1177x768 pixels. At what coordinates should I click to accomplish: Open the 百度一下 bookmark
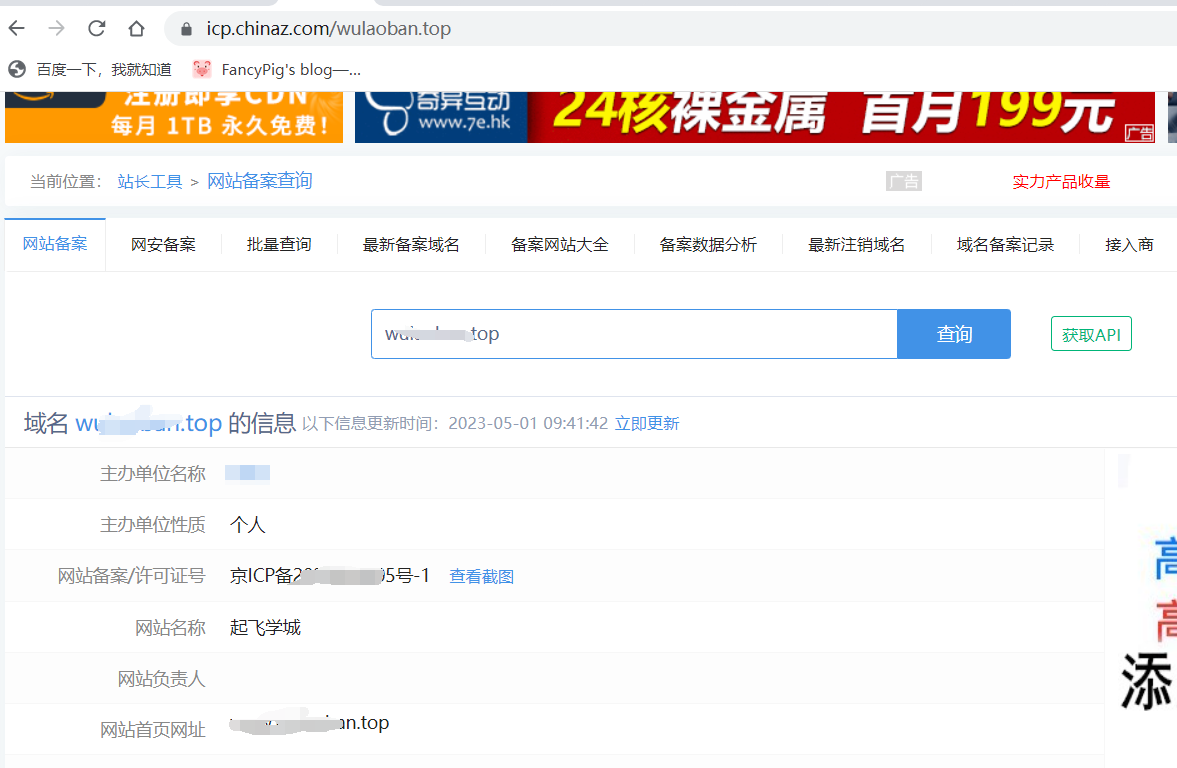point(90,69)
